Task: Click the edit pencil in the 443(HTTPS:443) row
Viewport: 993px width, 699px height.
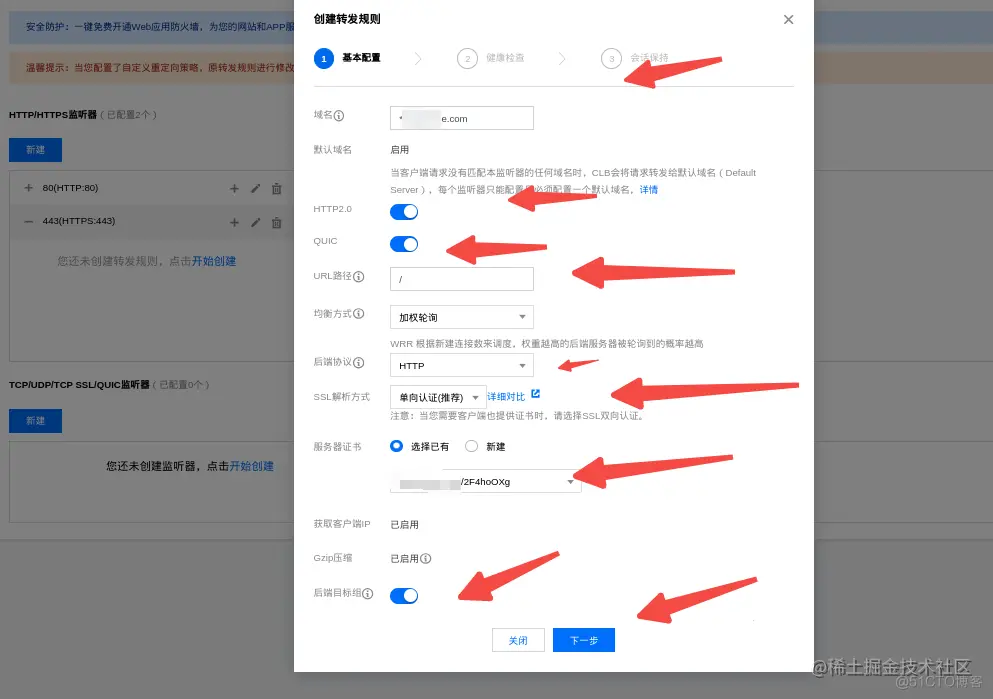Action: pyautogui.click(x=255, y=222)
